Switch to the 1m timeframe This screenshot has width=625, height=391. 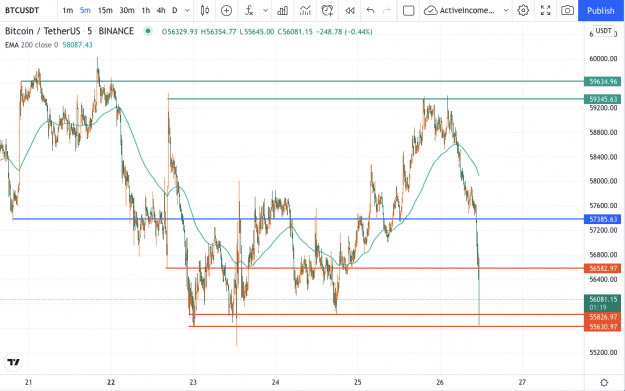(68, 10)
